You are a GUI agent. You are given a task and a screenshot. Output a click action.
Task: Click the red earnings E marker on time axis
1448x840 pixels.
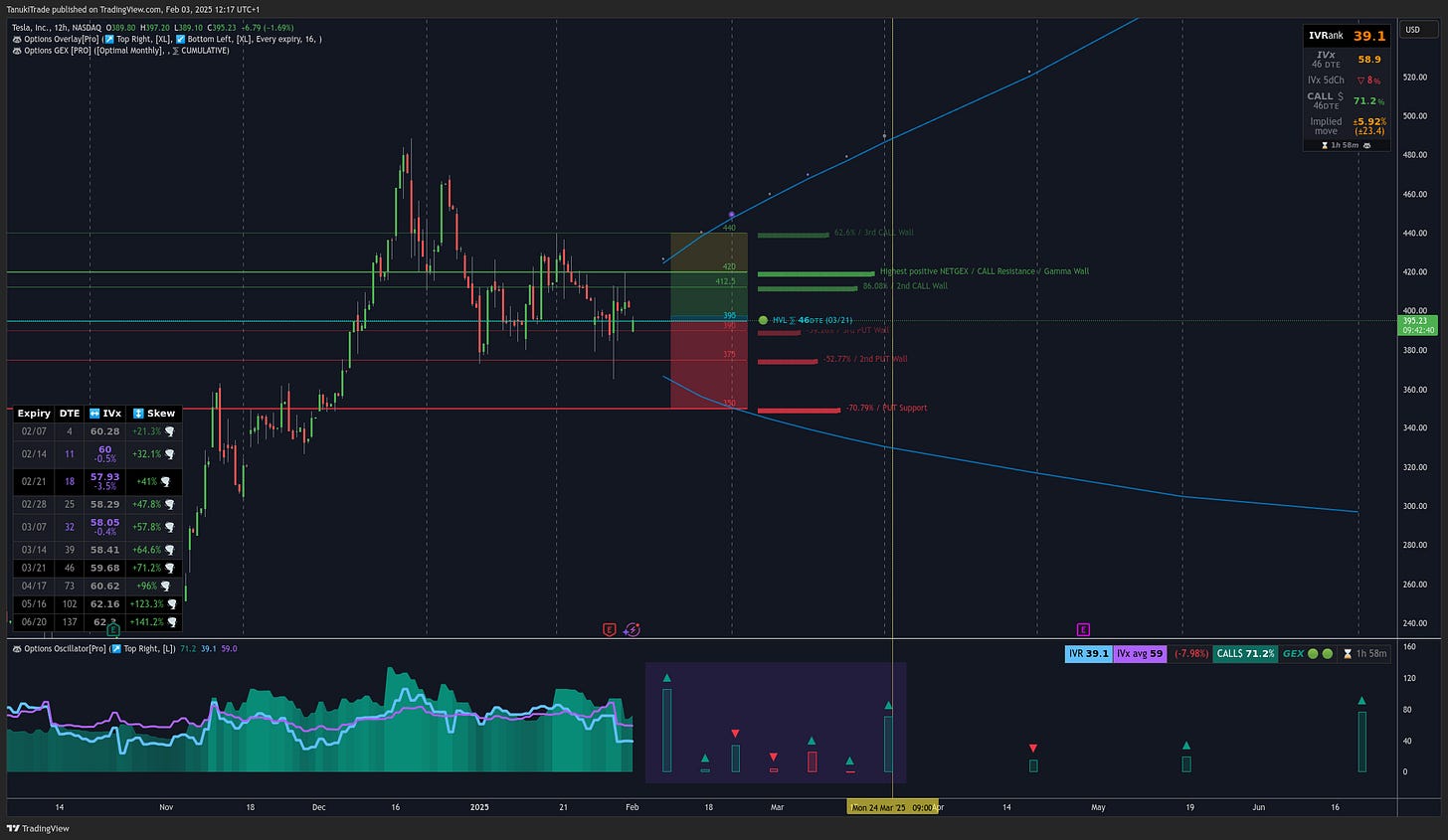pos(610,629)
